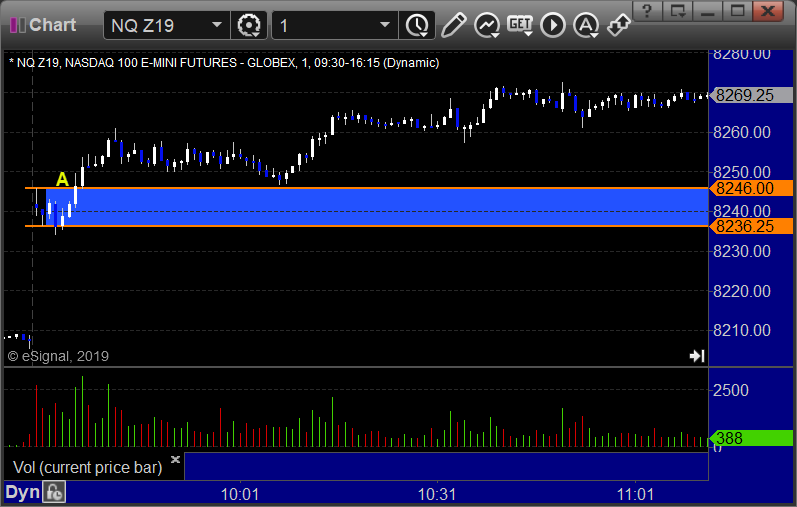
Task: Click the window options dropdown button
Action: [678, 10]
